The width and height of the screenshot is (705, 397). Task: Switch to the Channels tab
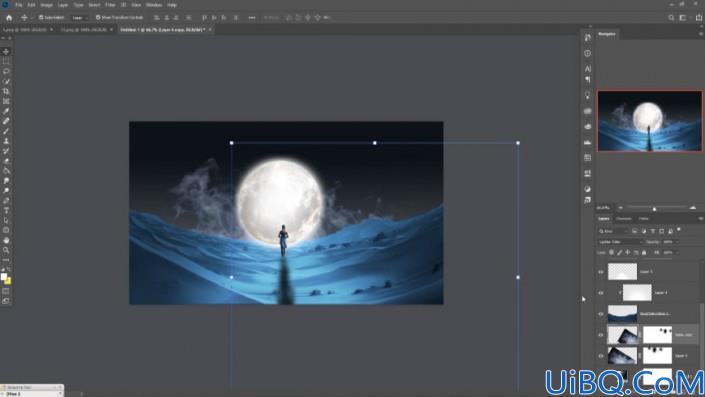[624, 219]
